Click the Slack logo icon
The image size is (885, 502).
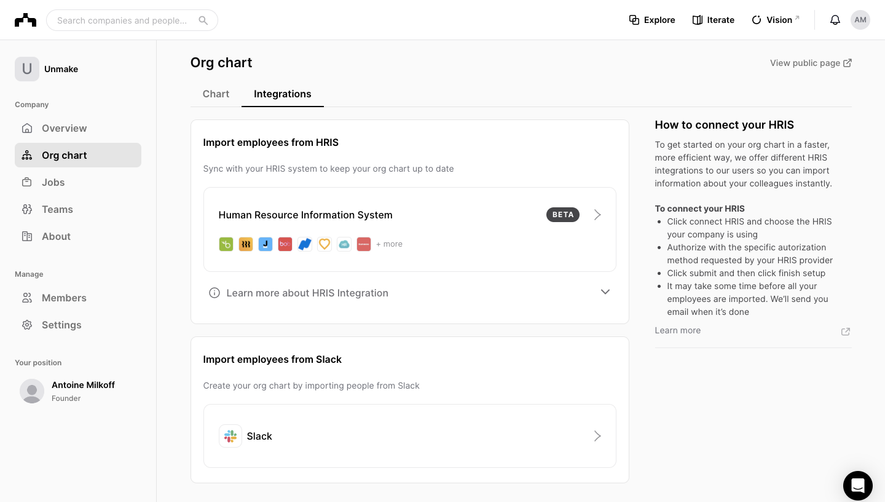[230, 436]
